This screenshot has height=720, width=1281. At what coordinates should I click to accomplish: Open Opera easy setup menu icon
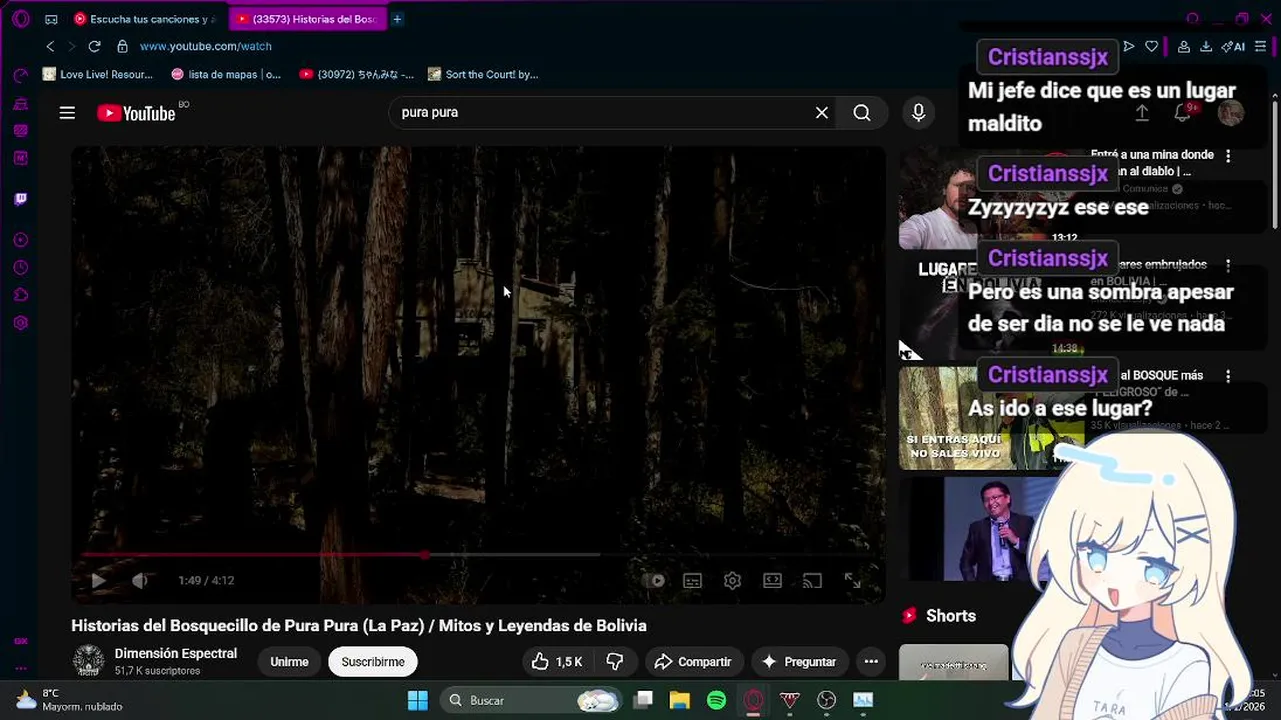[1260, 46]
